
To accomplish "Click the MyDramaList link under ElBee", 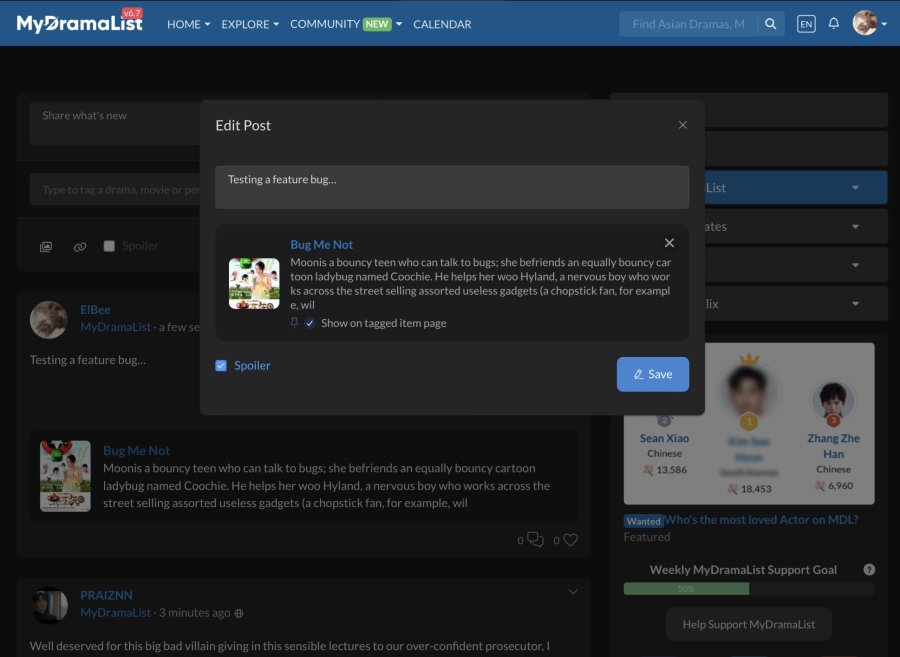I will click(x=115, y=327).
